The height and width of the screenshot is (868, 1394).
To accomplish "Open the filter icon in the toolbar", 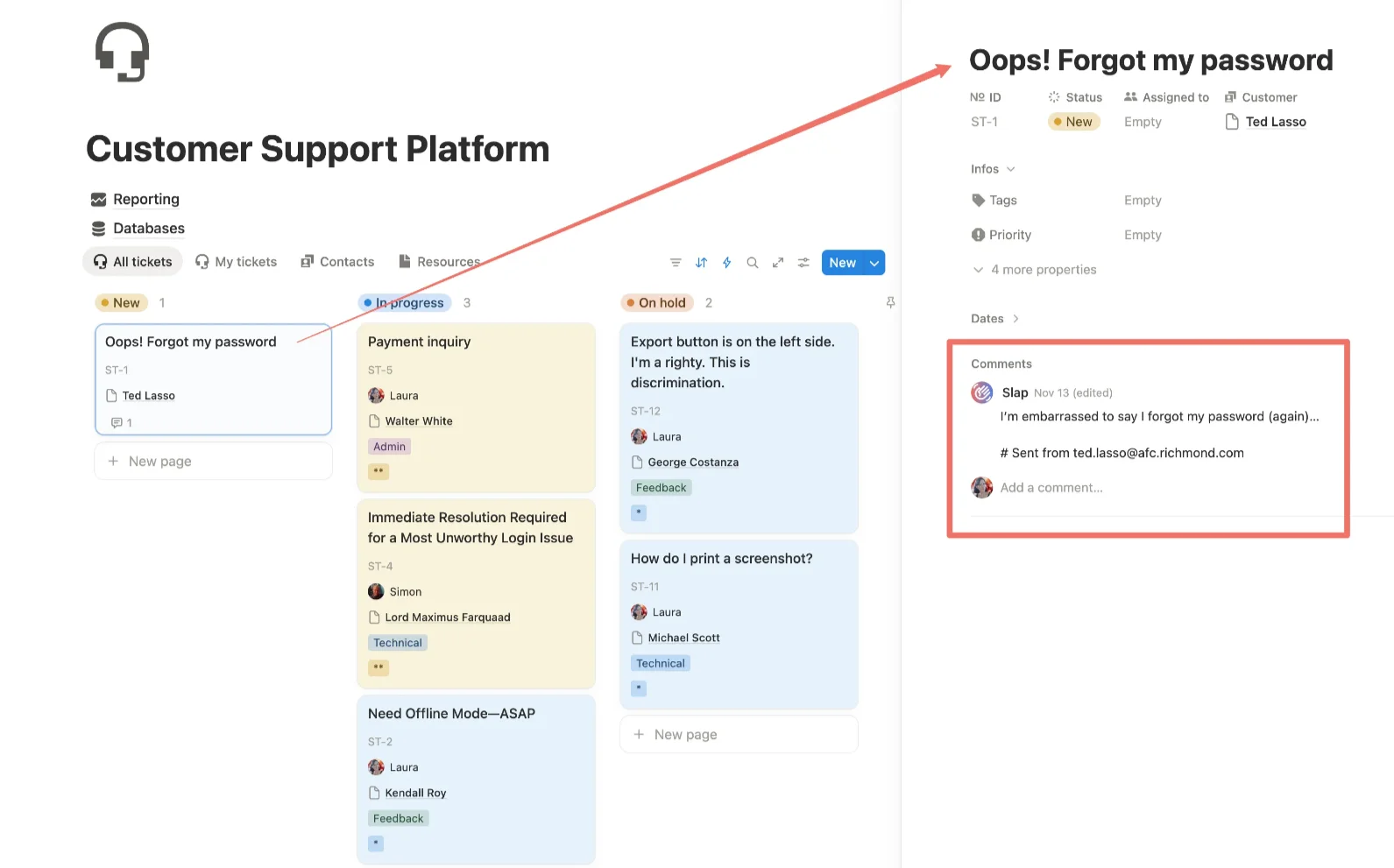I will point(675,262).
